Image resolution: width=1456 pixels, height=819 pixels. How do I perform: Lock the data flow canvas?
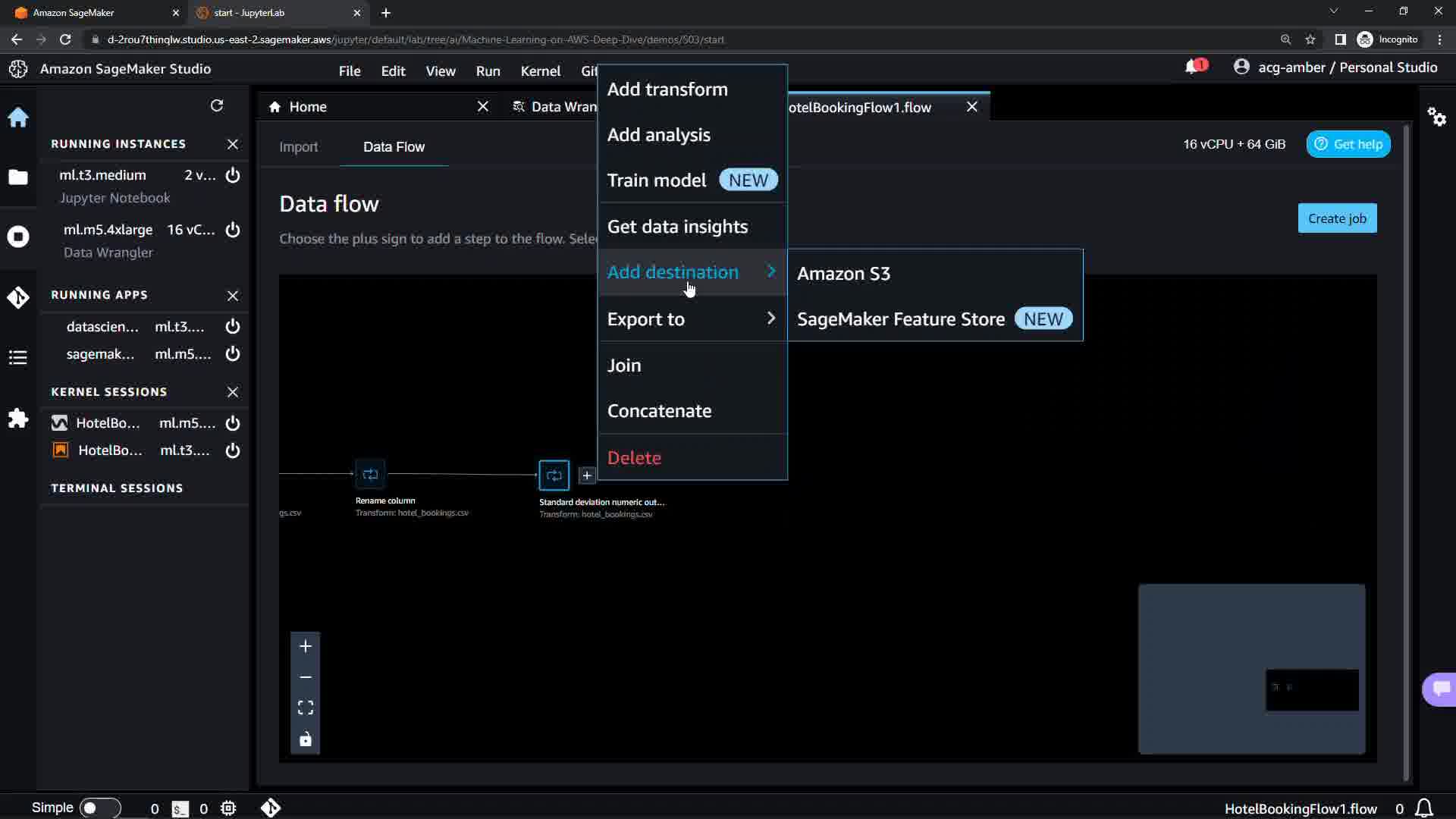[306, 739]
